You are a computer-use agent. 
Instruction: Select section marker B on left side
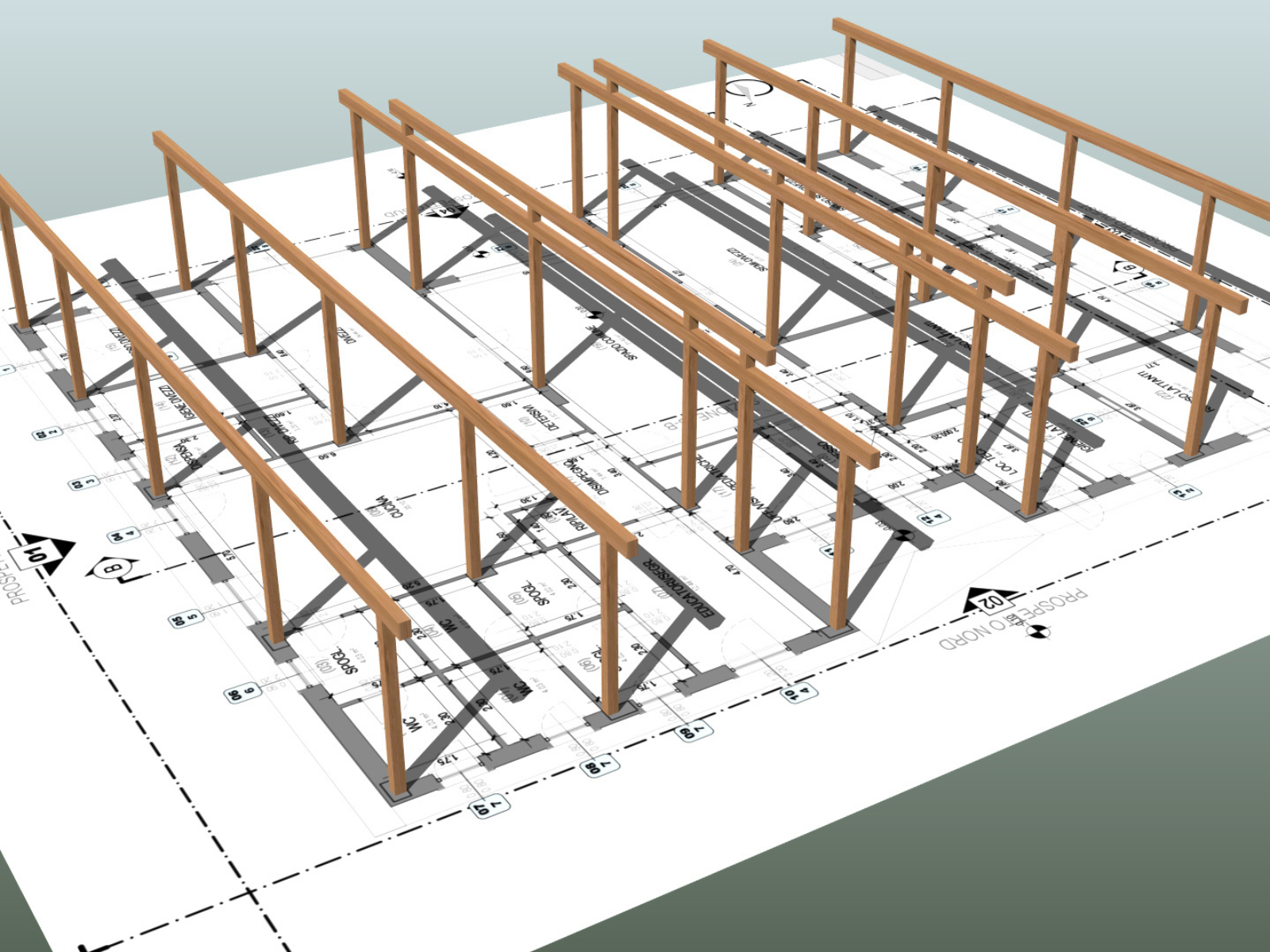point(114,569)
